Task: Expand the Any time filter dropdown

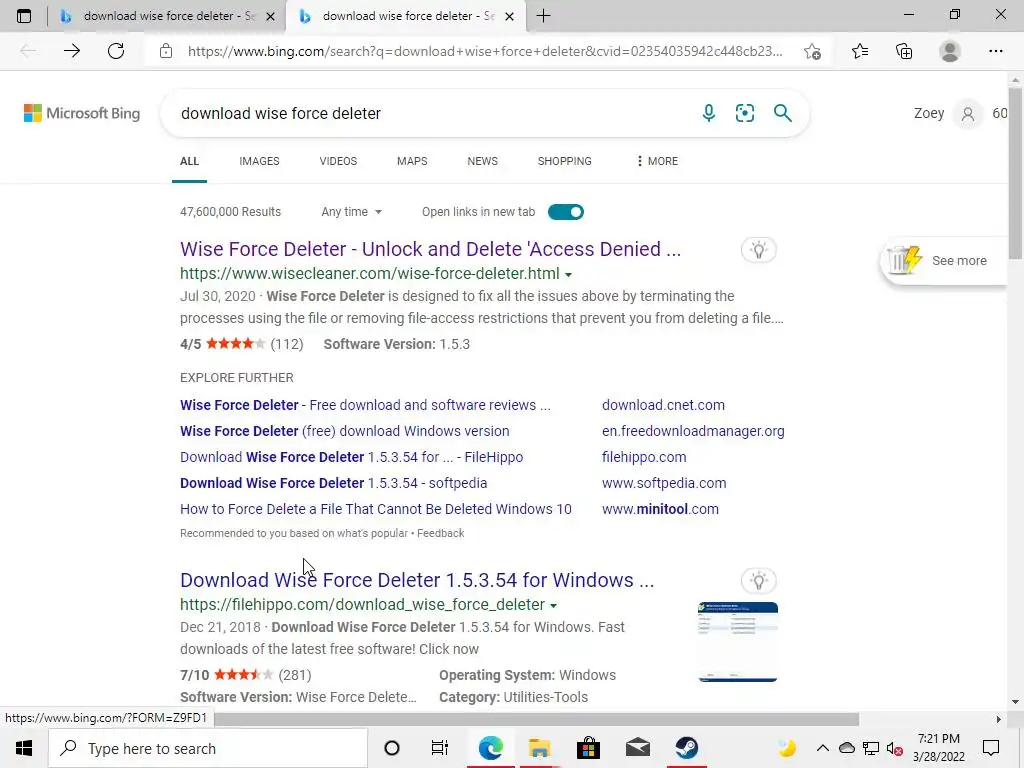Action: click(x=351, y=212)
